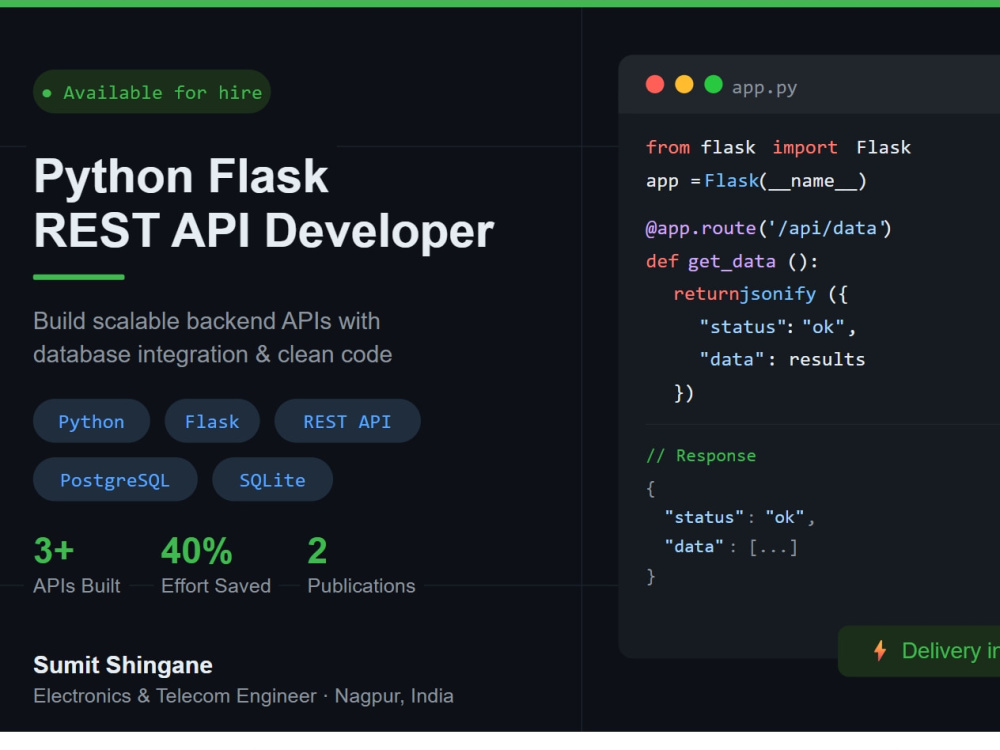Click the Available for hire badge
Screen dimensions: 1000x750
pos(152,92)
